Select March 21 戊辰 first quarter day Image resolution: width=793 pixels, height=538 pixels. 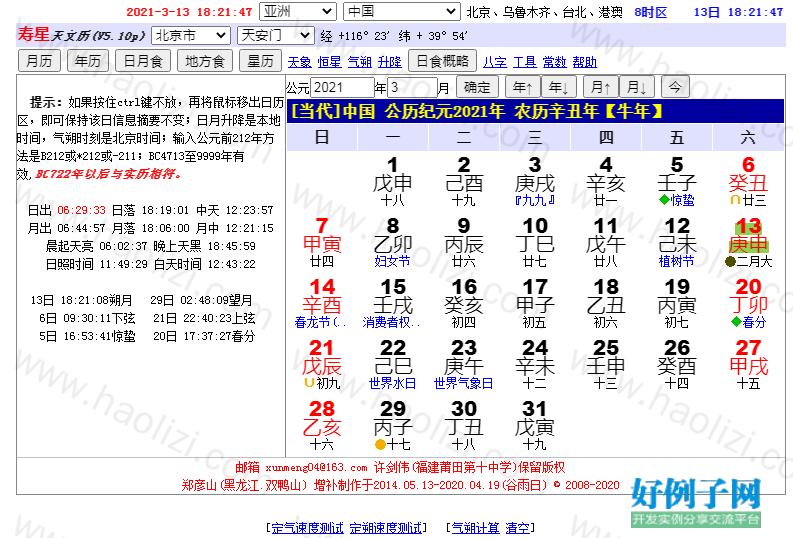click(322, 365)
